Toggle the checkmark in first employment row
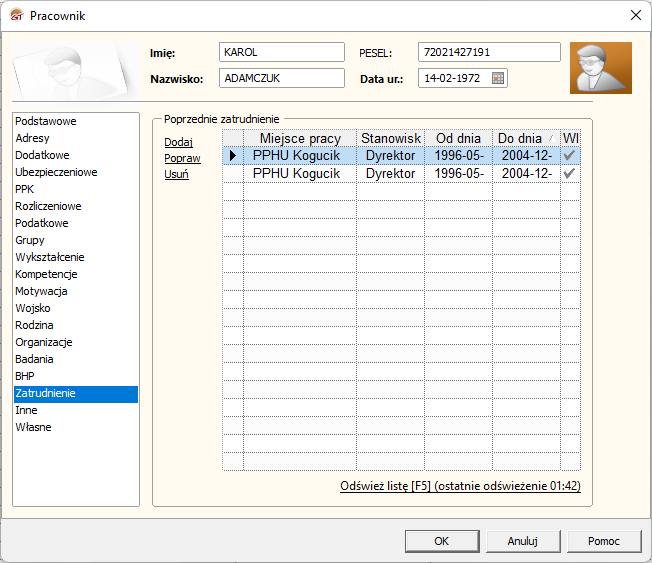Image resolution: width=652 pixels, height=563 pixels. click(569, 156)
